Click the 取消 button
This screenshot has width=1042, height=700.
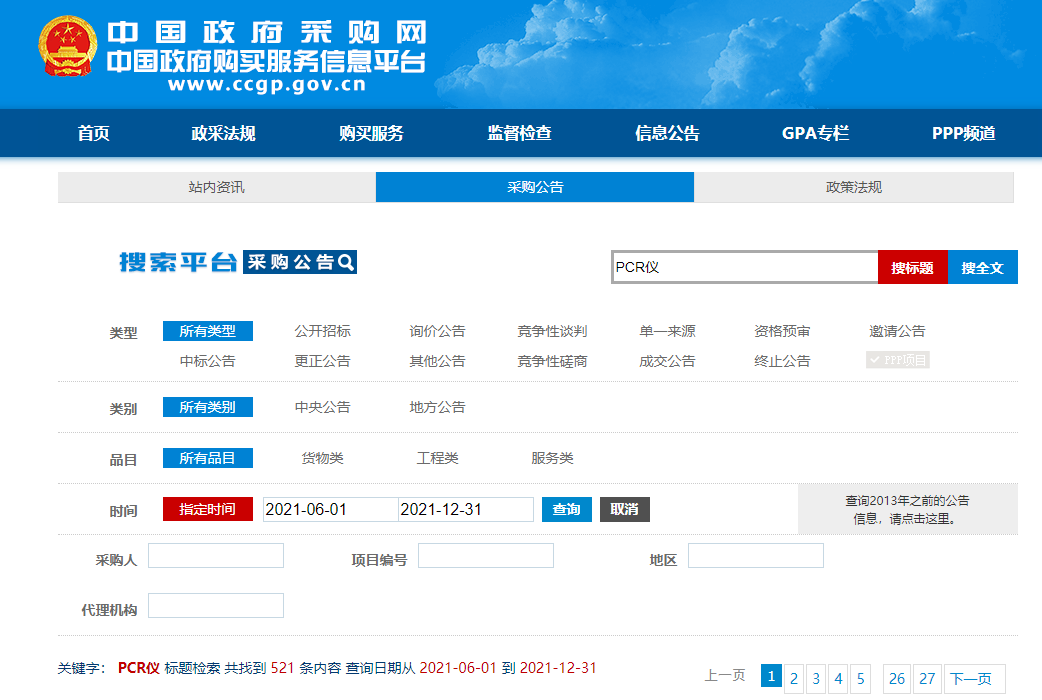pyautogui.click(x=624, y=509)
